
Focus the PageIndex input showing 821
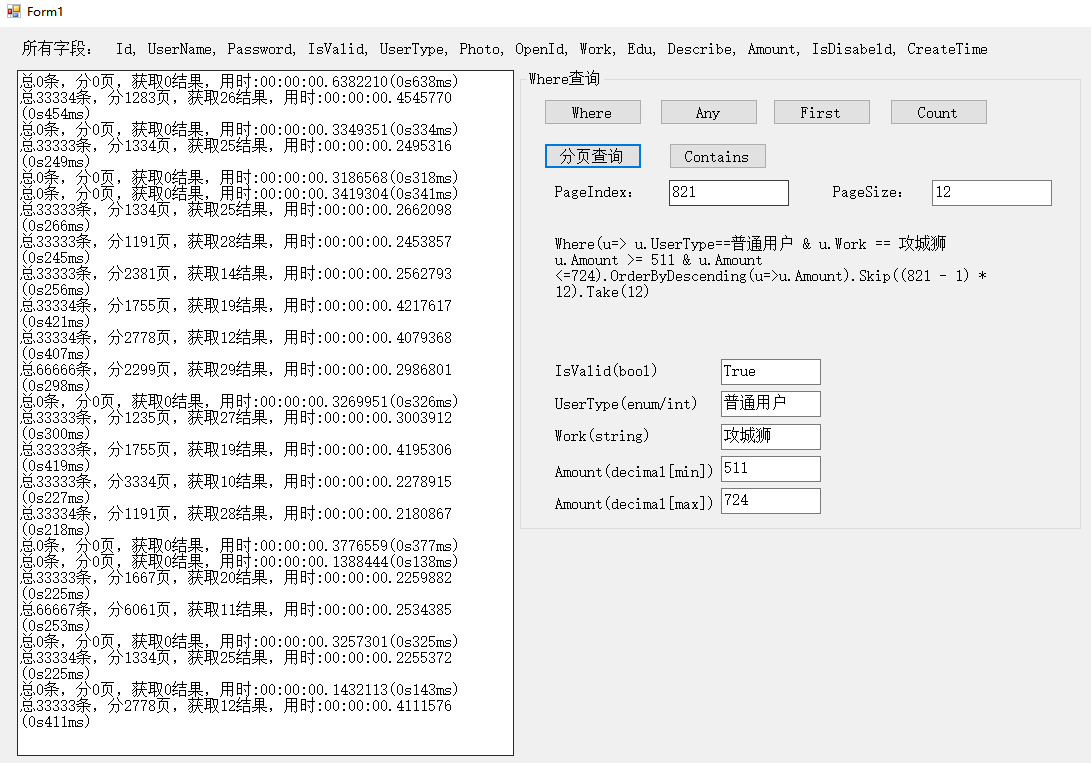coord(728,193)
